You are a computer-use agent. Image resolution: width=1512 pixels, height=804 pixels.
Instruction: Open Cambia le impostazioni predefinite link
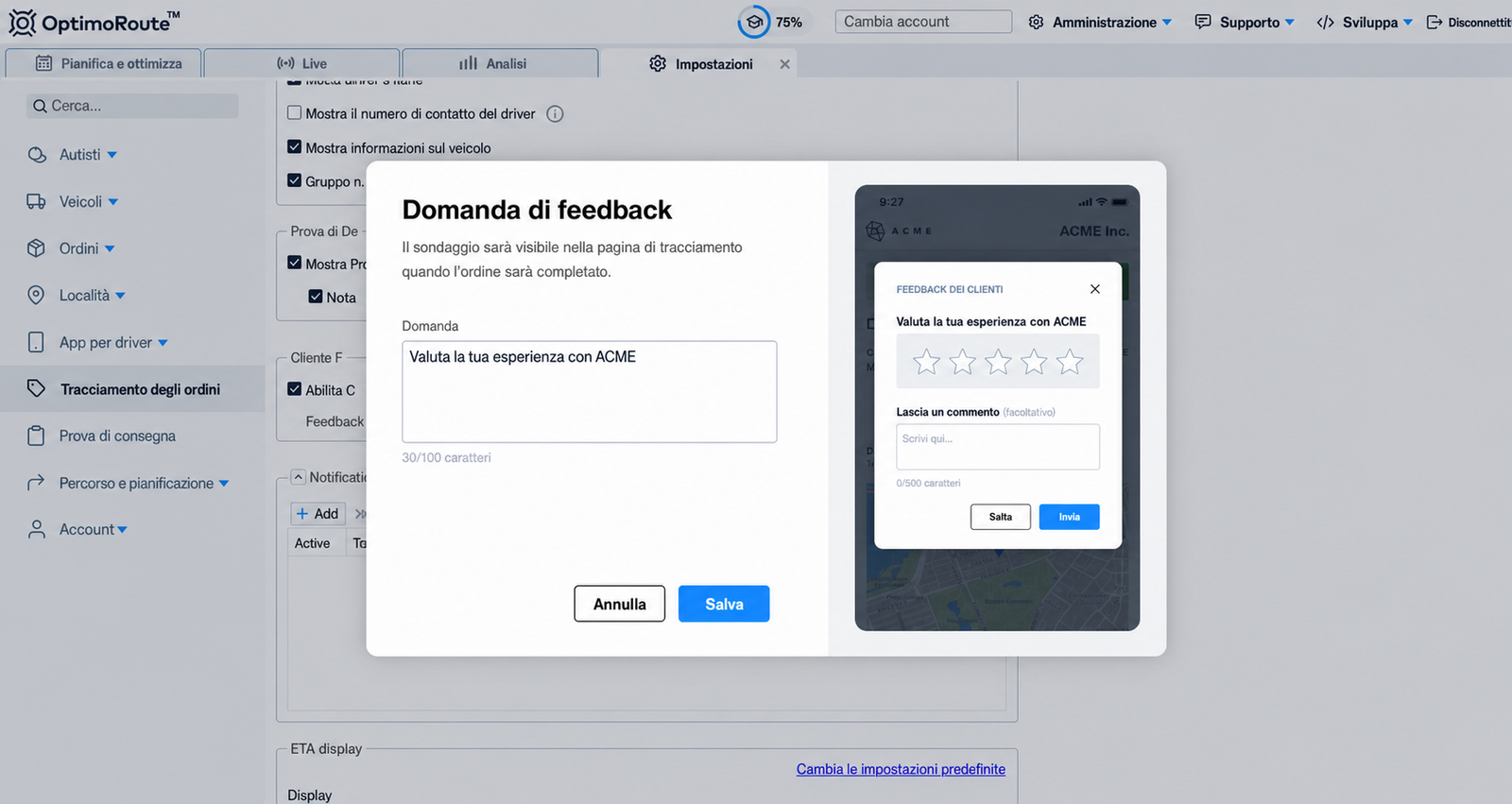901,769
